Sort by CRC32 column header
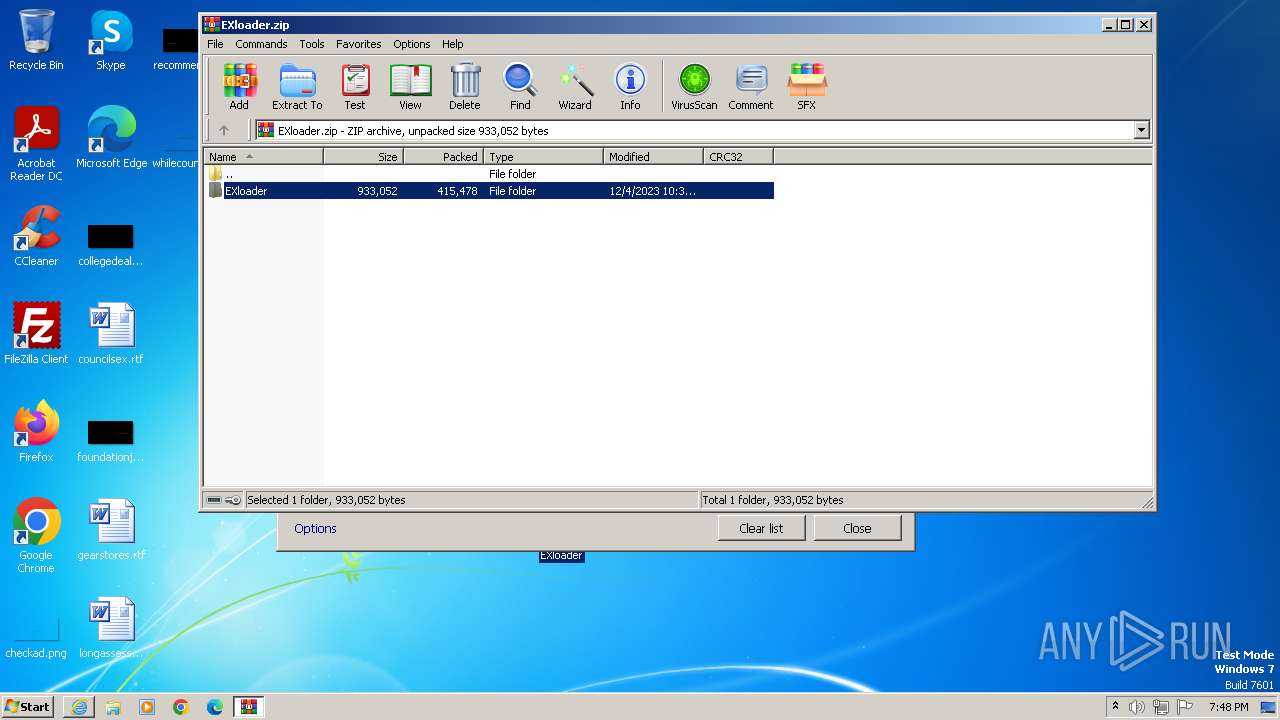Screen dimensions: 1280x720 (x=738, y=156)
